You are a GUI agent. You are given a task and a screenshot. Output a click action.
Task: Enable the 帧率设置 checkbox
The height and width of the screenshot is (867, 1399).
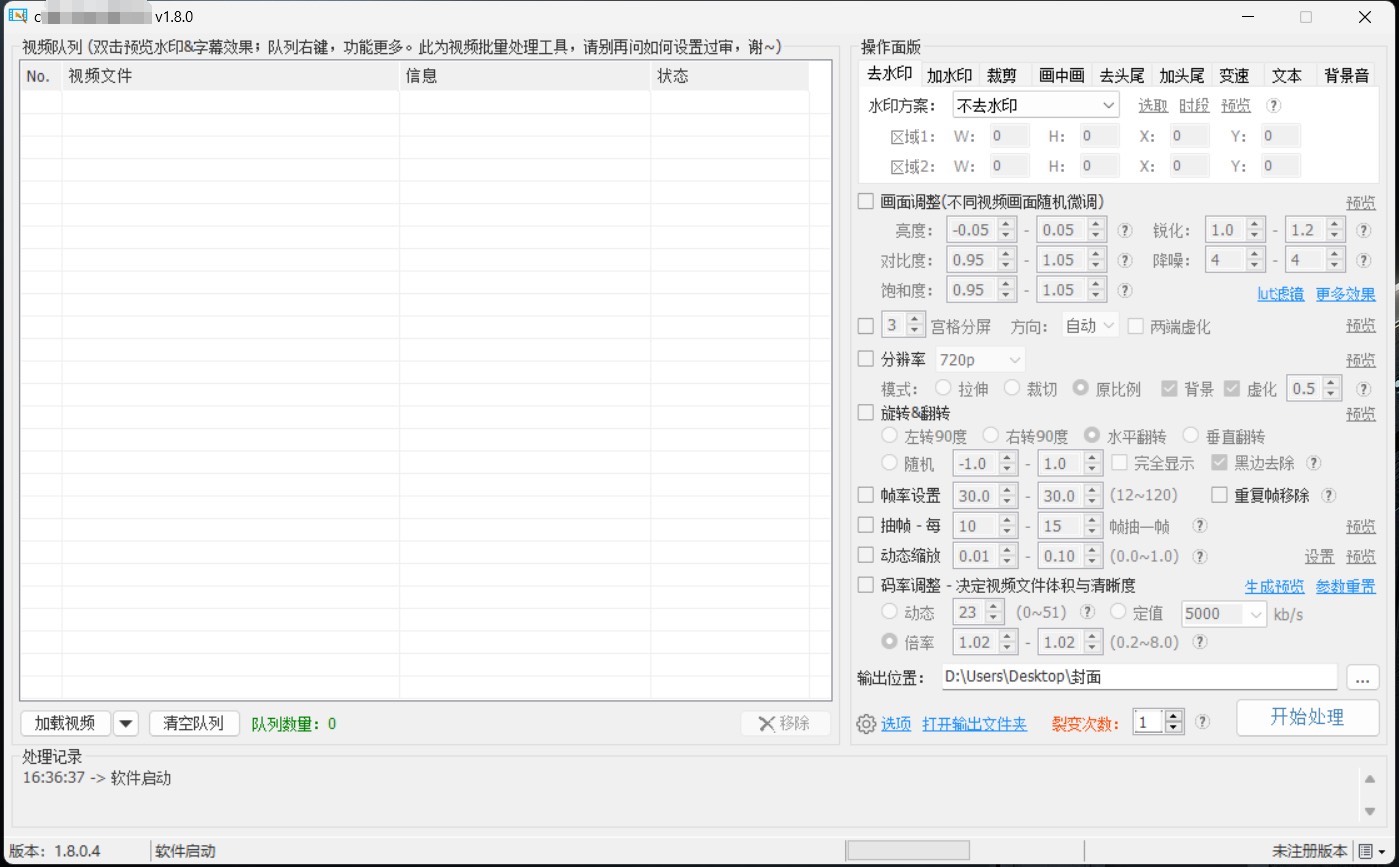click(866, 495)
